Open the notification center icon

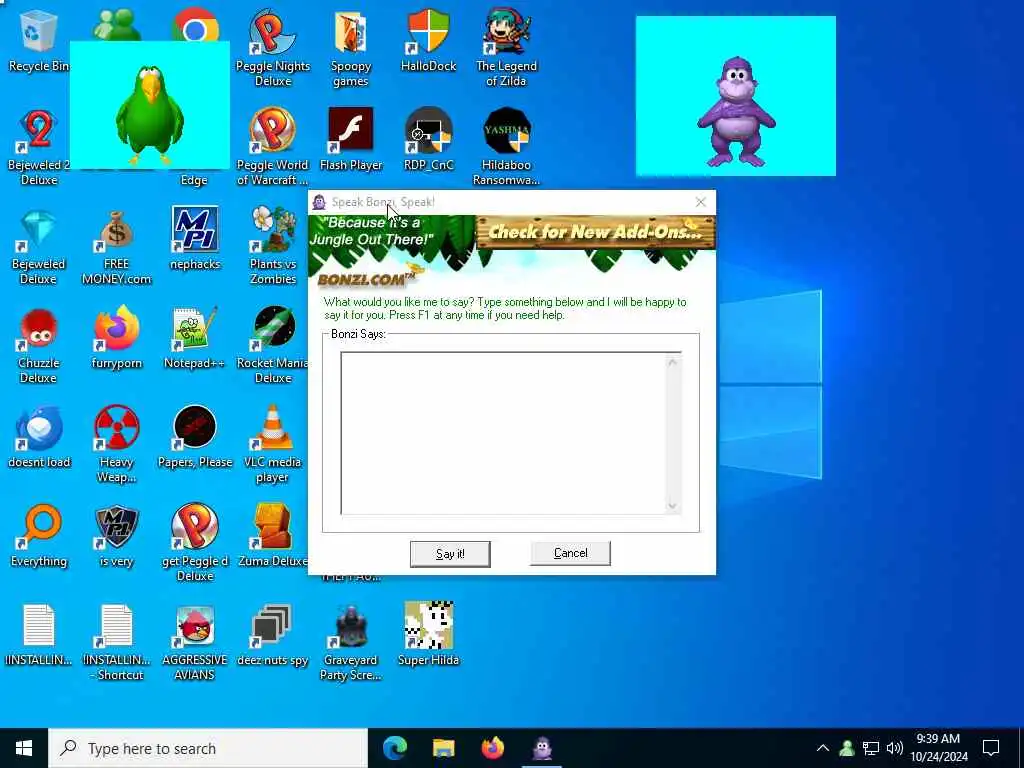pyautogui.click(x=991, y=748)
